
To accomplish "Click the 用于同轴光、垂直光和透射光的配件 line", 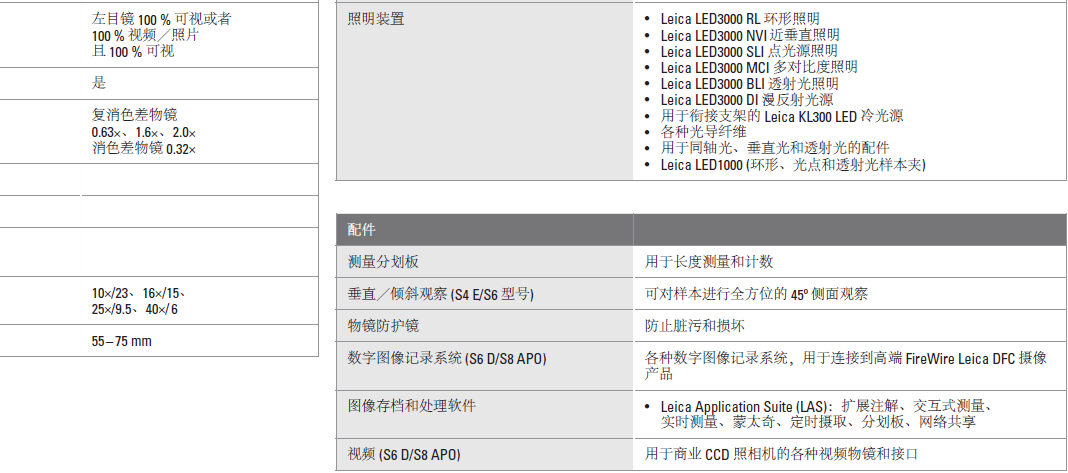I will point(775,148).
